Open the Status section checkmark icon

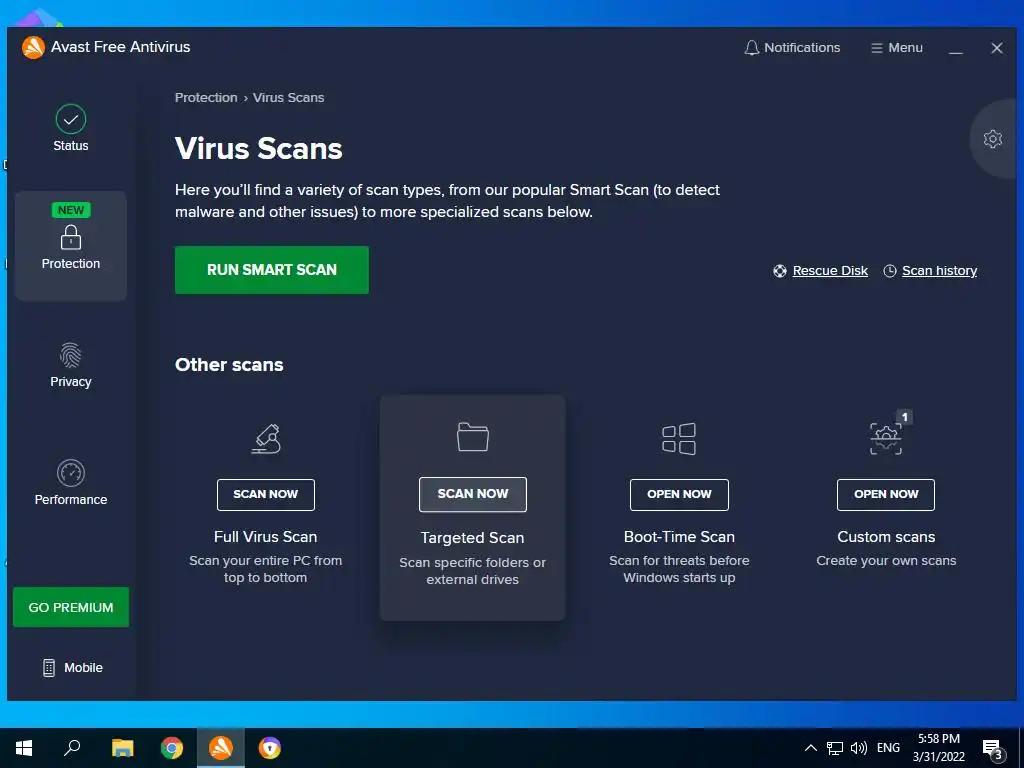point(71,119)
